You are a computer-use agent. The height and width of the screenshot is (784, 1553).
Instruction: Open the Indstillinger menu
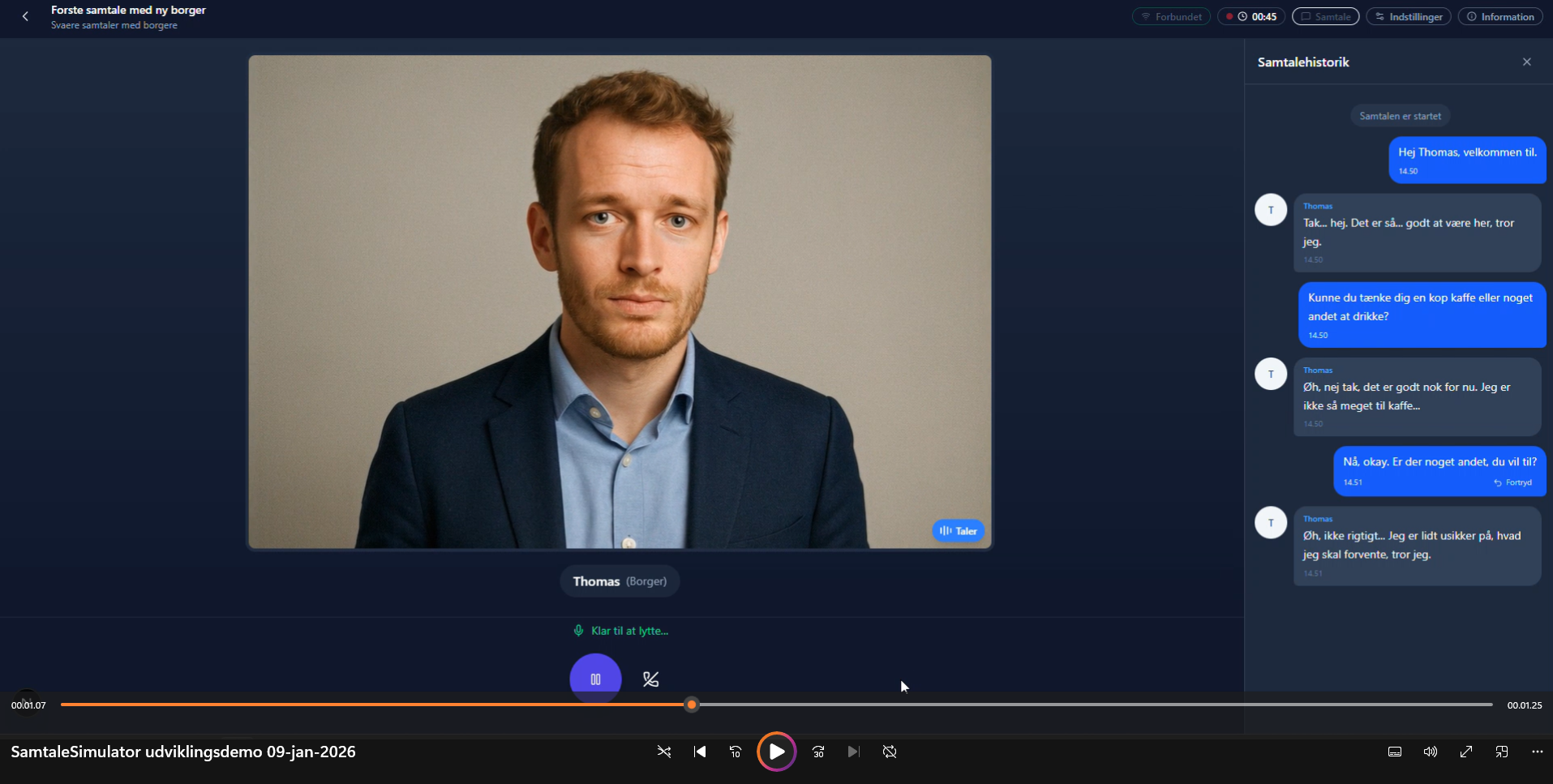[1408, 16]
